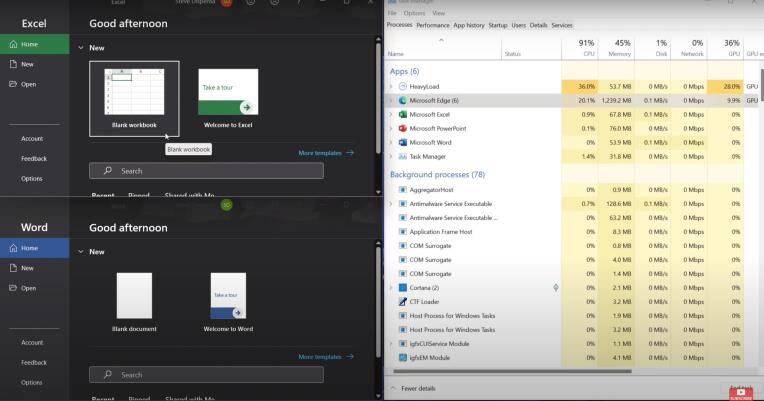
Task: Switch to the App history tab
Action: coord(469,25)
